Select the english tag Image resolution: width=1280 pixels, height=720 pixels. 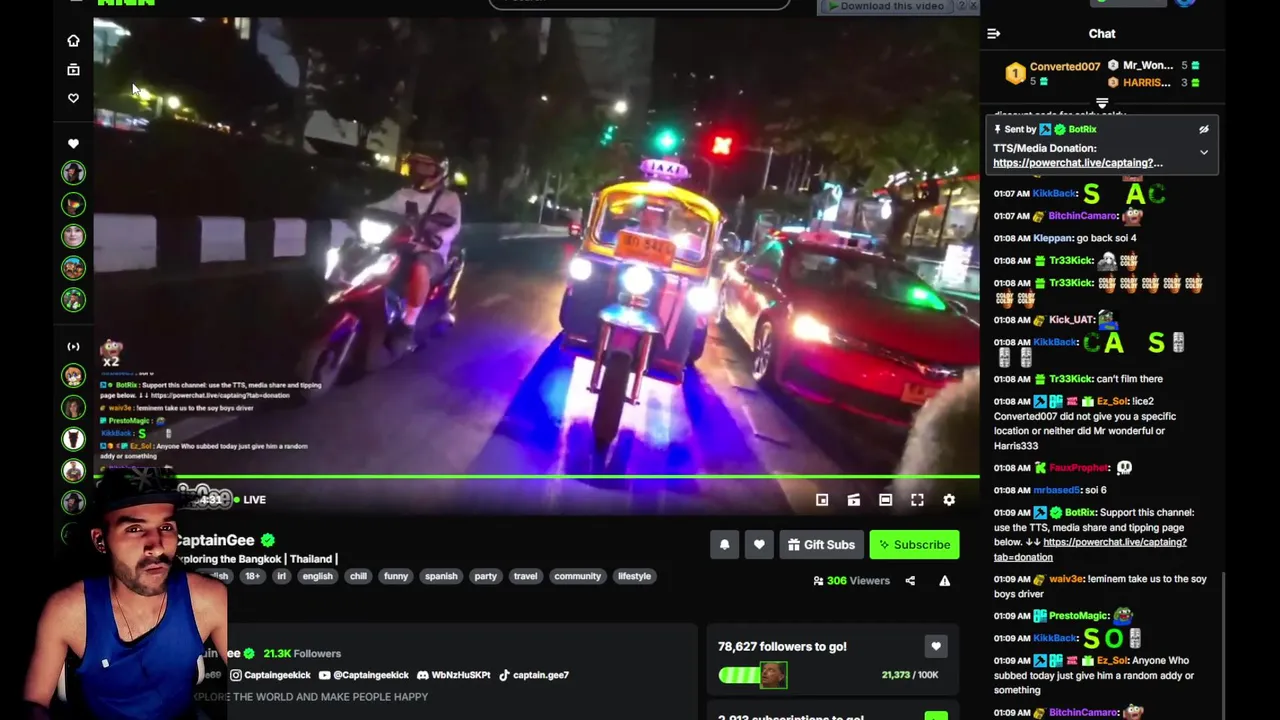(317, 576)
